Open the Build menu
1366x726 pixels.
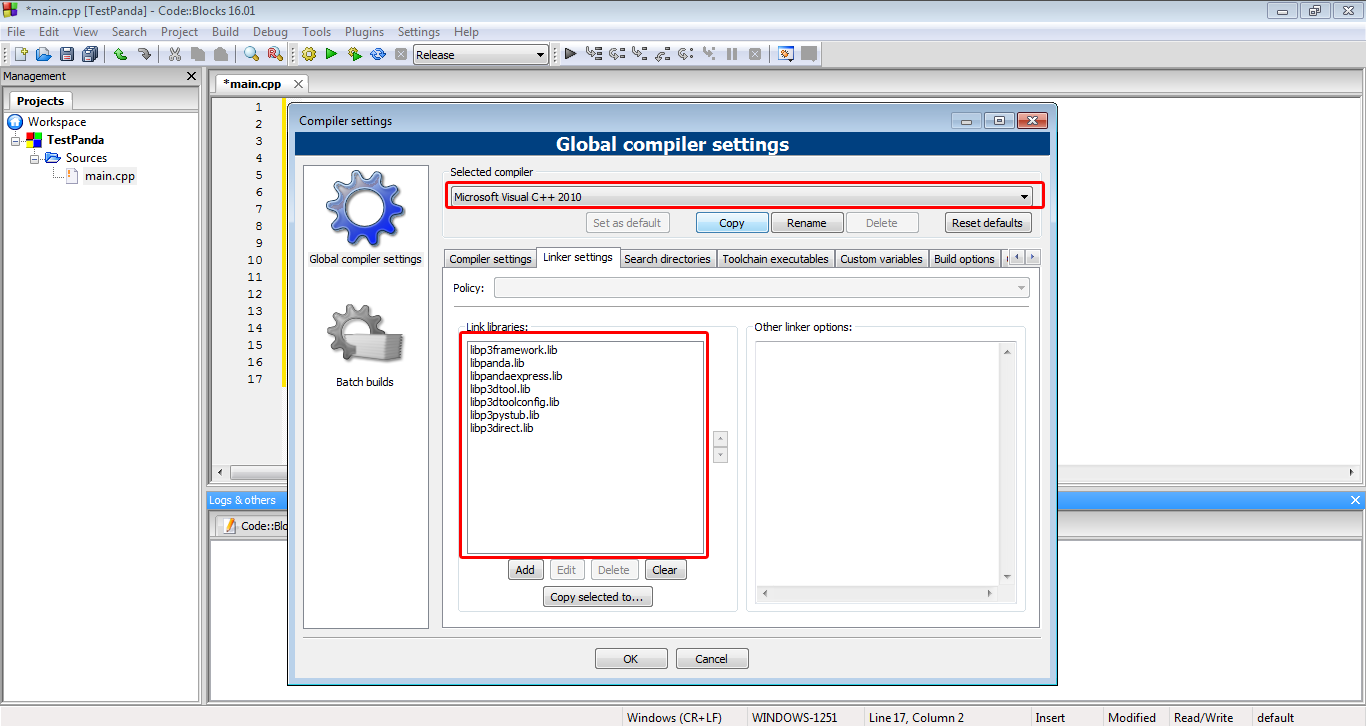225,32
